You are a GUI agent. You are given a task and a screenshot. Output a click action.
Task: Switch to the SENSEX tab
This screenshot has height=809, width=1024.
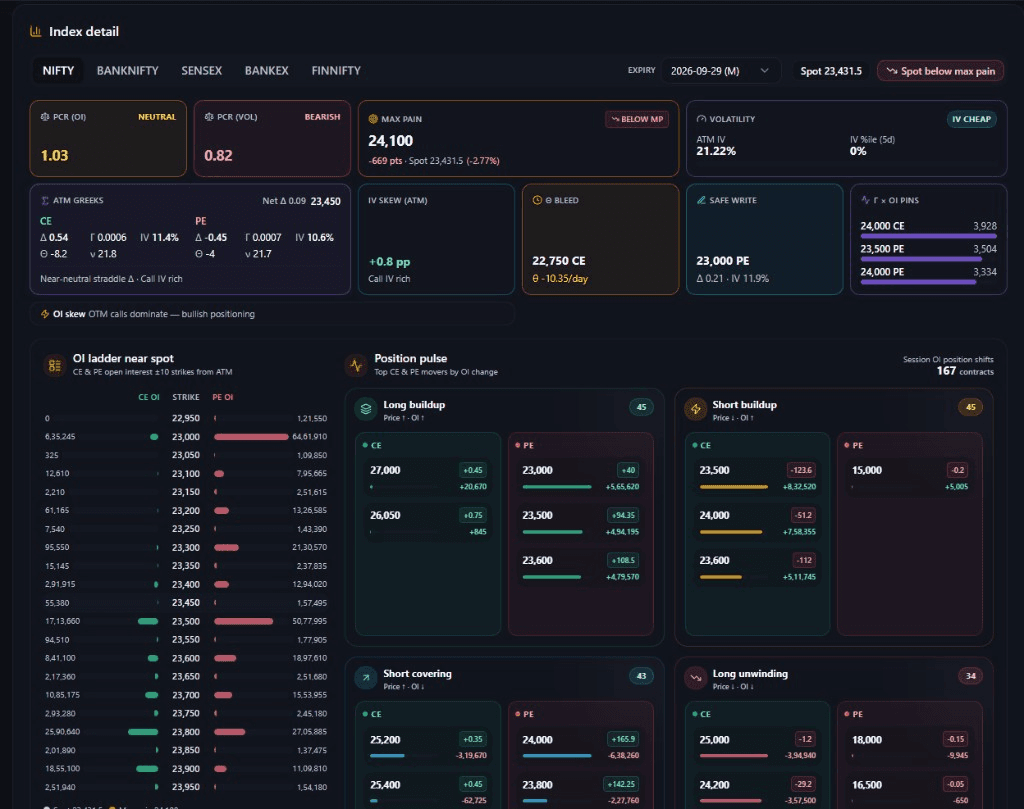(201, 71)
